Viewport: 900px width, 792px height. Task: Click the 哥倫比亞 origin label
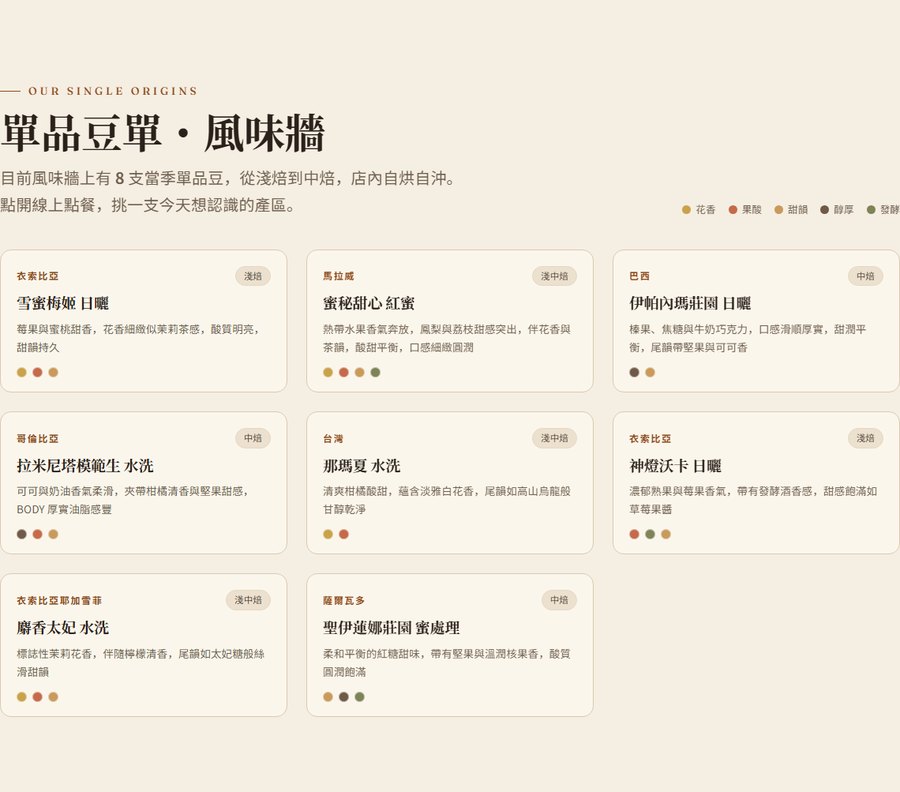pyautogui.click(x=38, y=438)
